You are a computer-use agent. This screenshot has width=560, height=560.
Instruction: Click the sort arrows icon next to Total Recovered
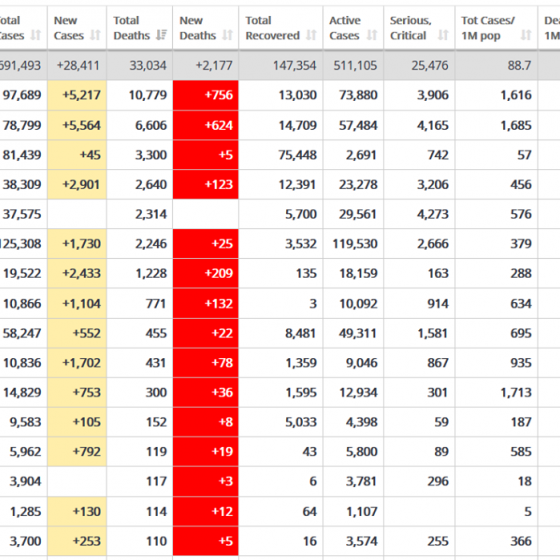tap(311, 35)
